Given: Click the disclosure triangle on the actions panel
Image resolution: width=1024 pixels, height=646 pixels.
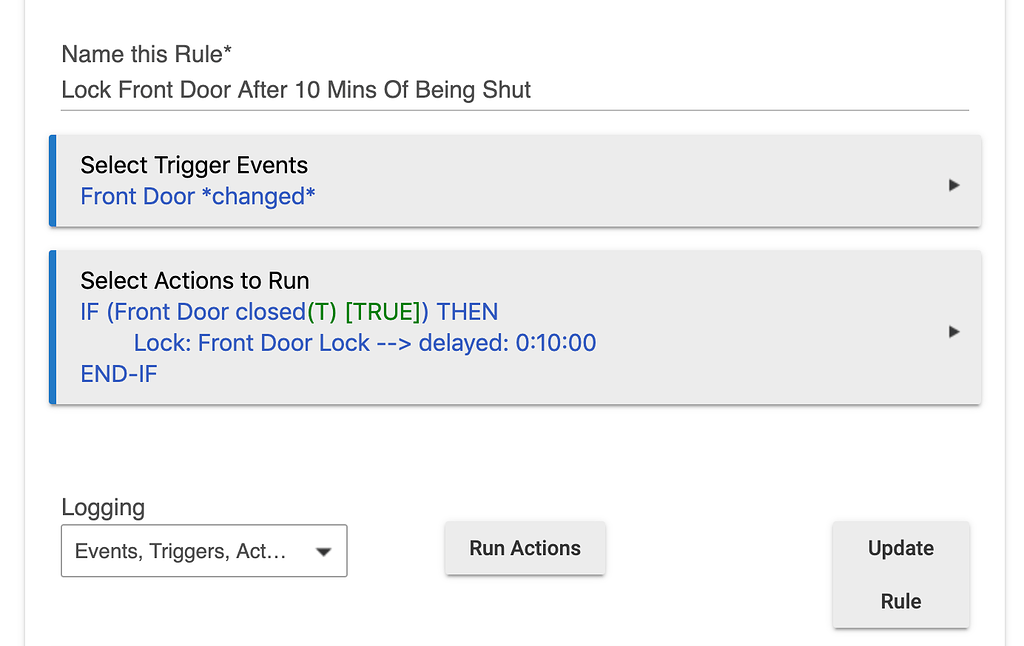Looking at the screenshot, I should point(954,331).
